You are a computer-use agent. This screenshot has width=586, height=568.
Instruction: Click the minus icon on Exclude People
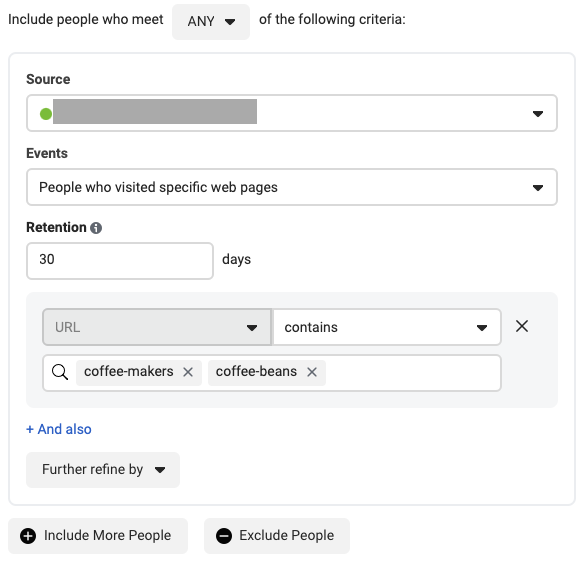click(224, 535)
